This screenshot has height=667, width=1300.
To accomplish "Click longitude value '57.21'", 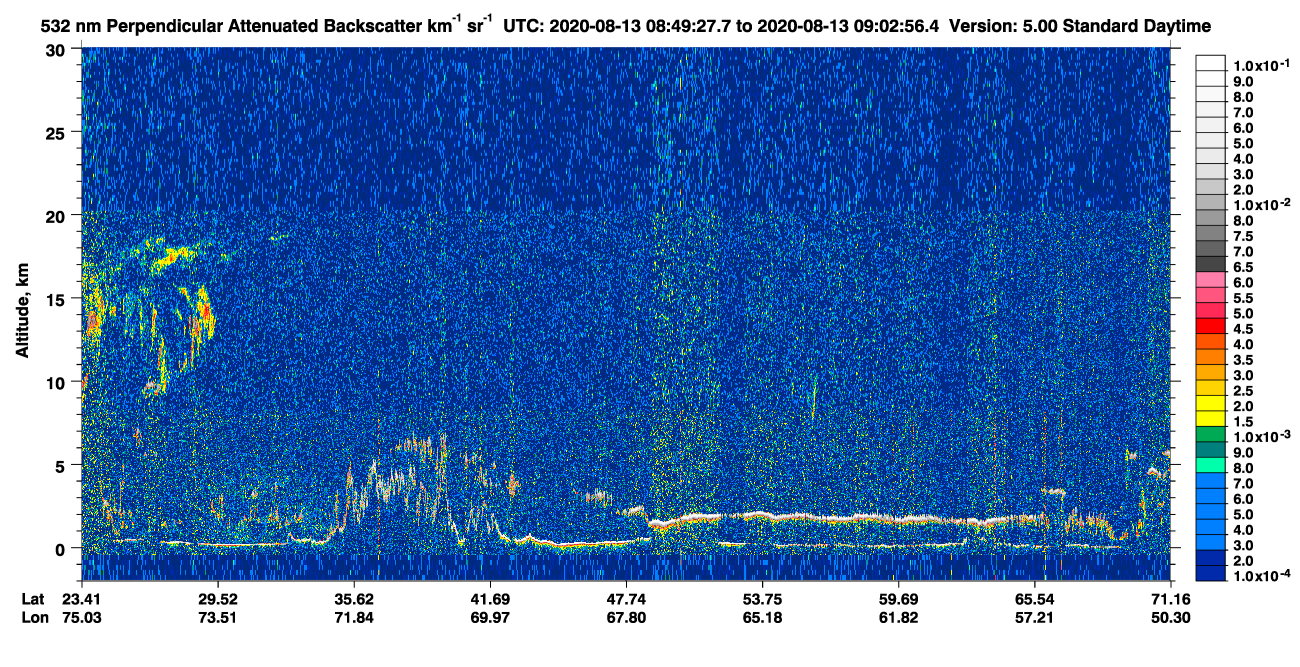I will (x=1034, y=618).
